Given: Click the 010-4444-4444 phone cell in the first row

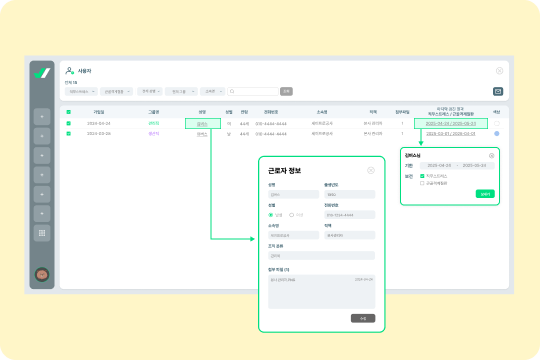Looking at the screenshot, I should tap(271, 124).
